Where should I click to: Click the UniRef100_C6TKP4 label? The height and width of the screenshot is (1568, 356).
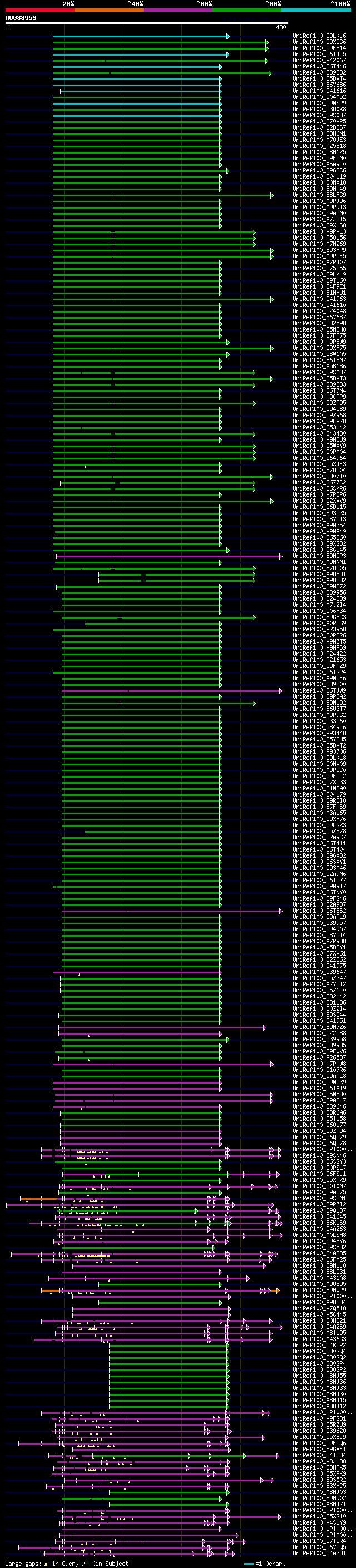pos(319,672)
